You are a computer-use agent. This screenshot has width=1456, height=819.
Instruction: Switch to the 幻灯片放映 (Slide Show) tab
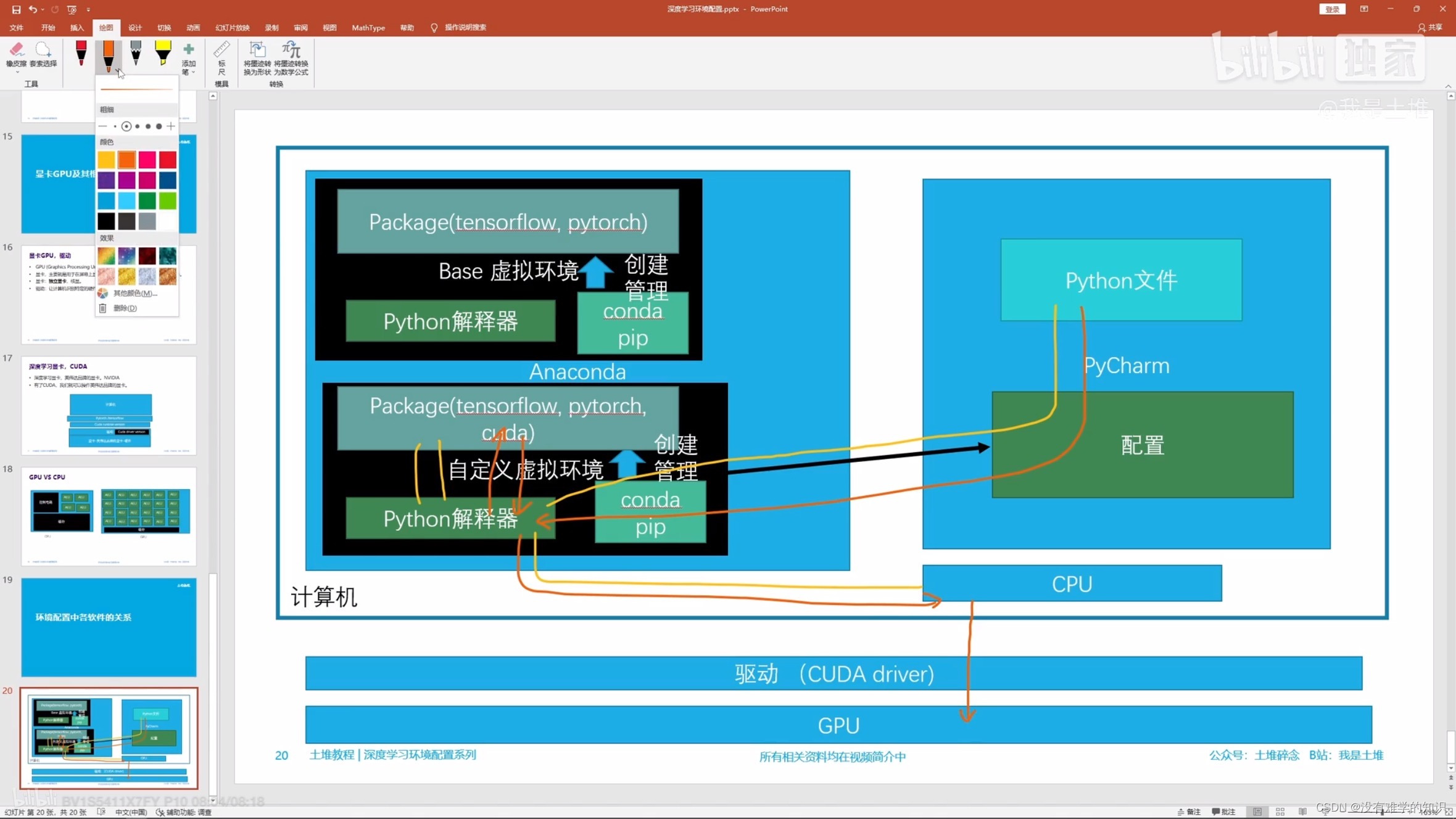(233, 27)
